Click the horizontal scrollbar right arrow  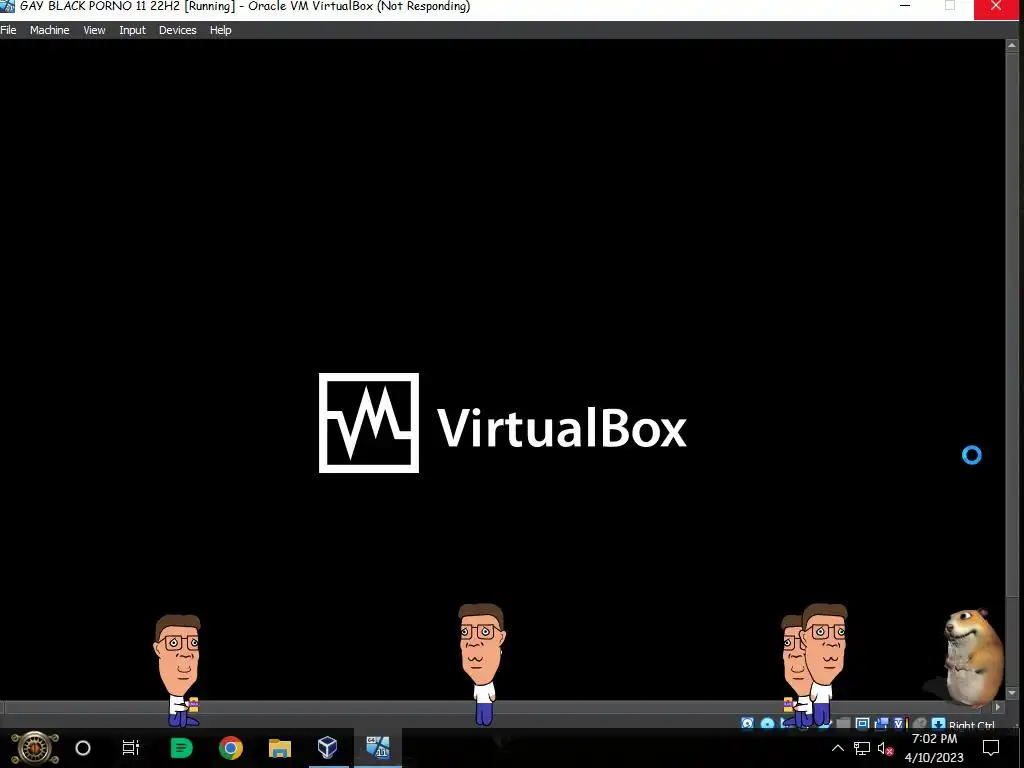(997, 707)
